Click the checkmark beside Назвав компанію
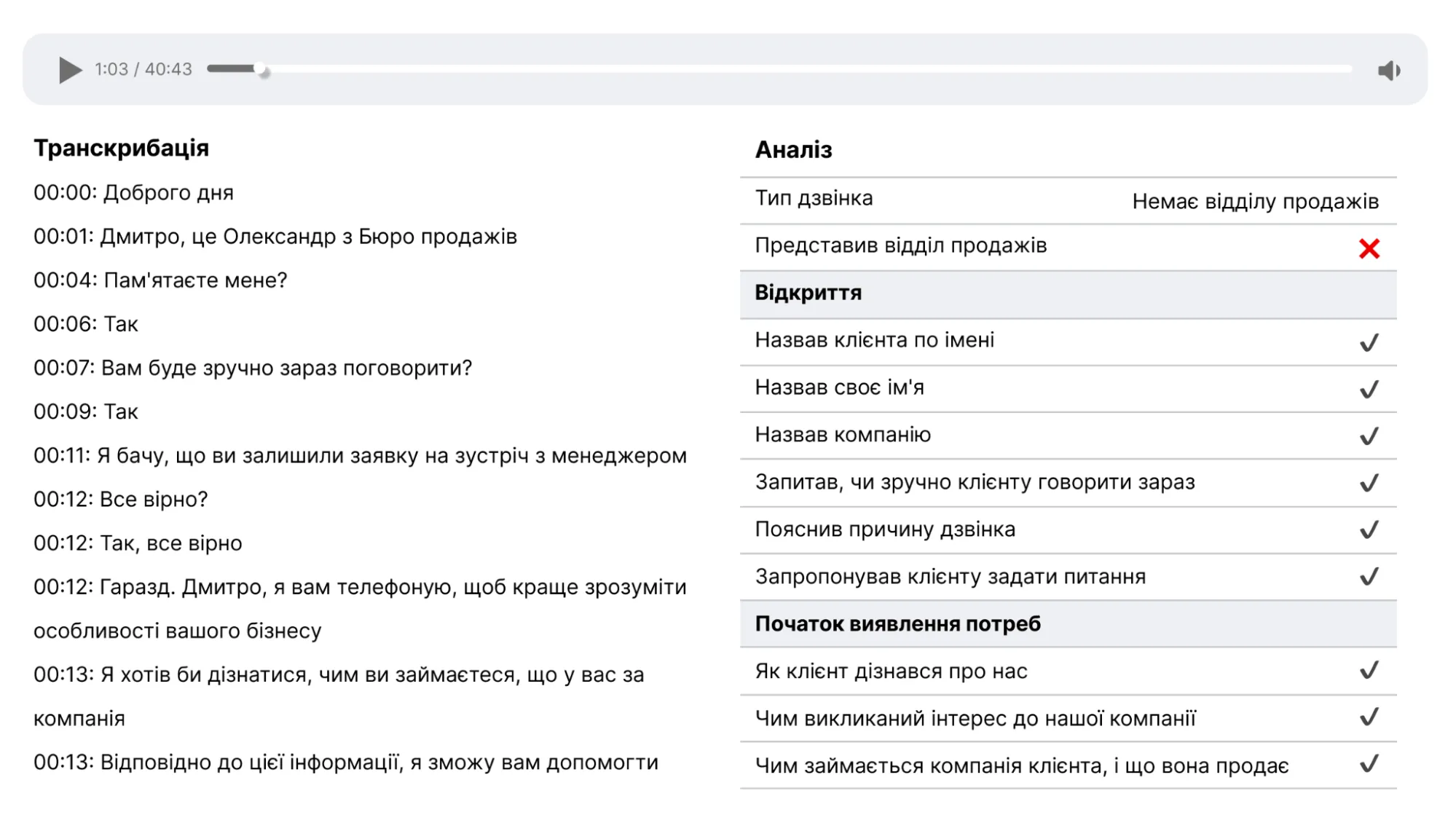1456x839 pixels. pos(1369,436)
